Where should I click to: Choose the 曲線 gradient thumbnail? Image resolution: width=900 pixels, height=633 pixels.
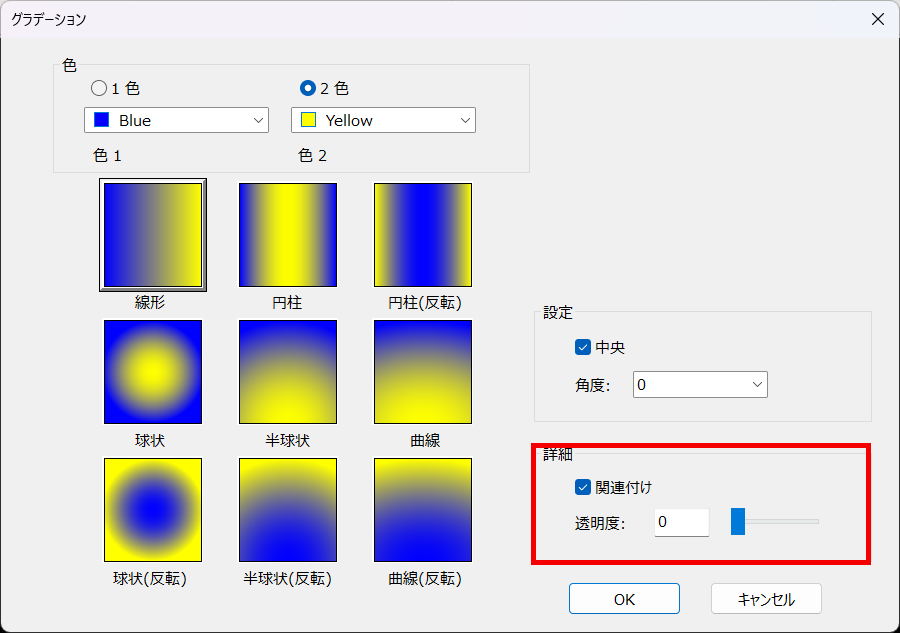(423, 372)
